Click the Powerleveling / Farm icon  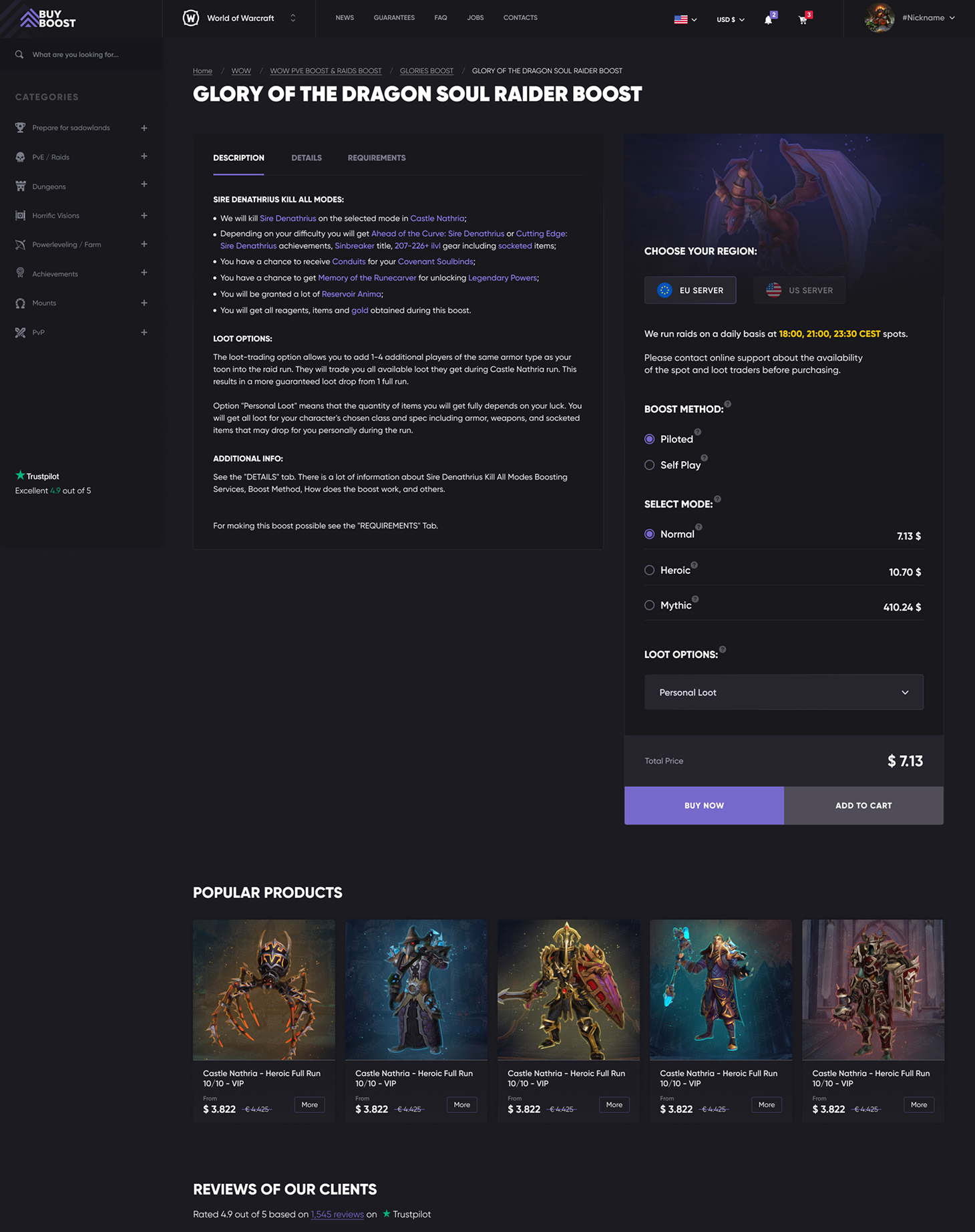click(x=21, y=245)
